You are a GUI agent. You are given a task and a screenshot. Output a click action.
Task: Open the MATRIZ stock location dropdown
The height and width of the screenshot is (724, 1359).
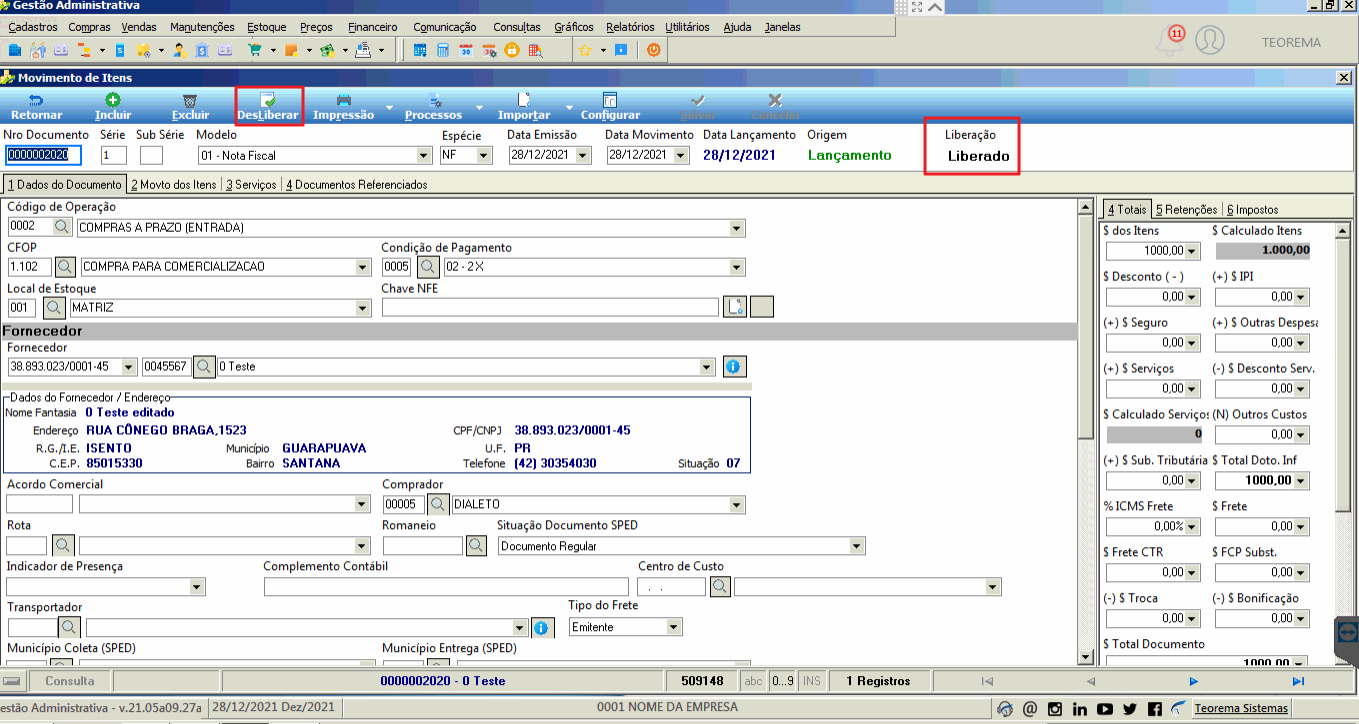click(x=363, y=307)
